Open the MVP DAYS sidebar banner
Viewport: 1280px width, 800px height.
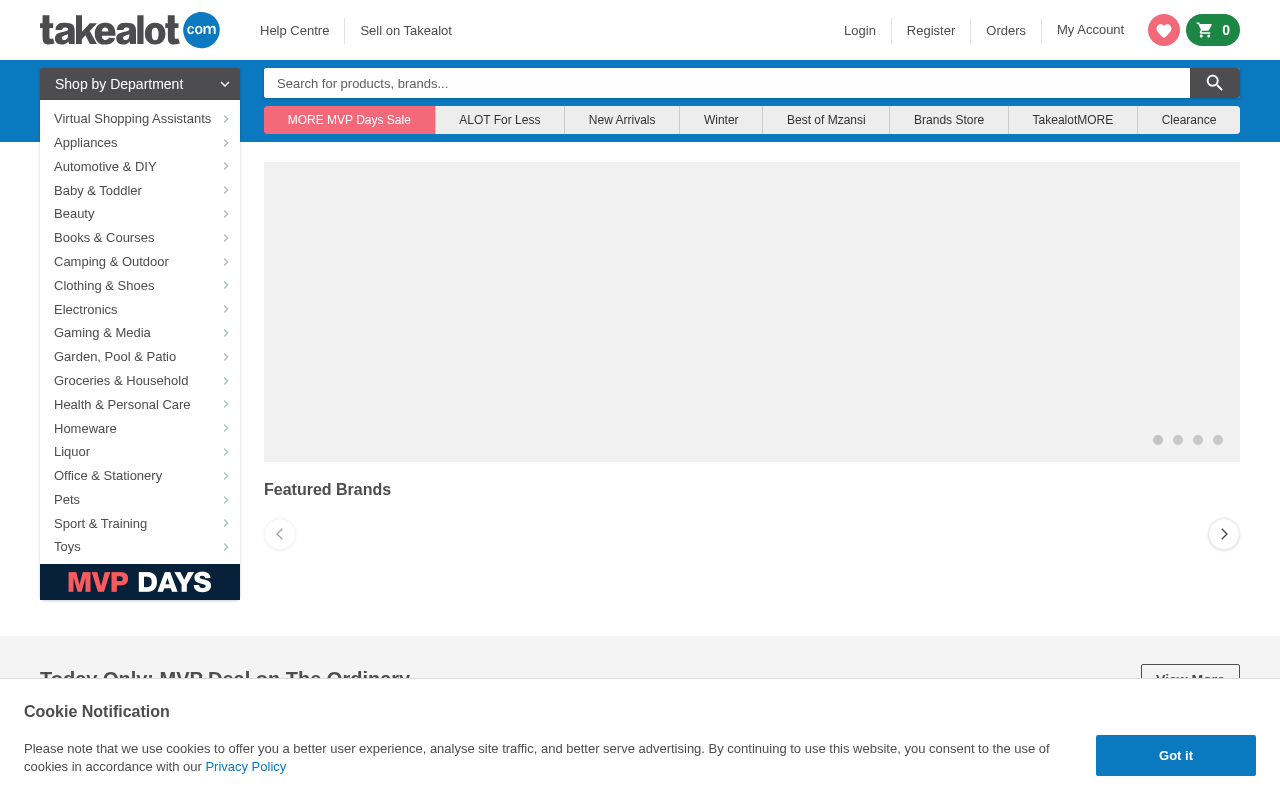140,582
